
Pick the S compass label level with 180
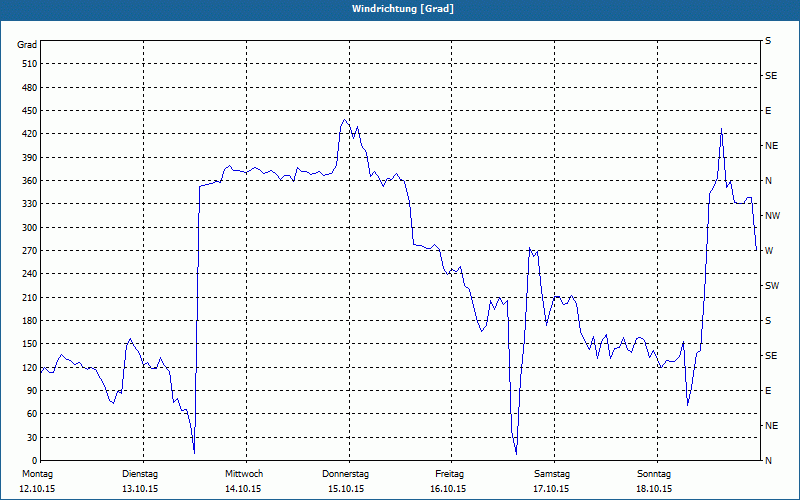(x=768, y=321)
